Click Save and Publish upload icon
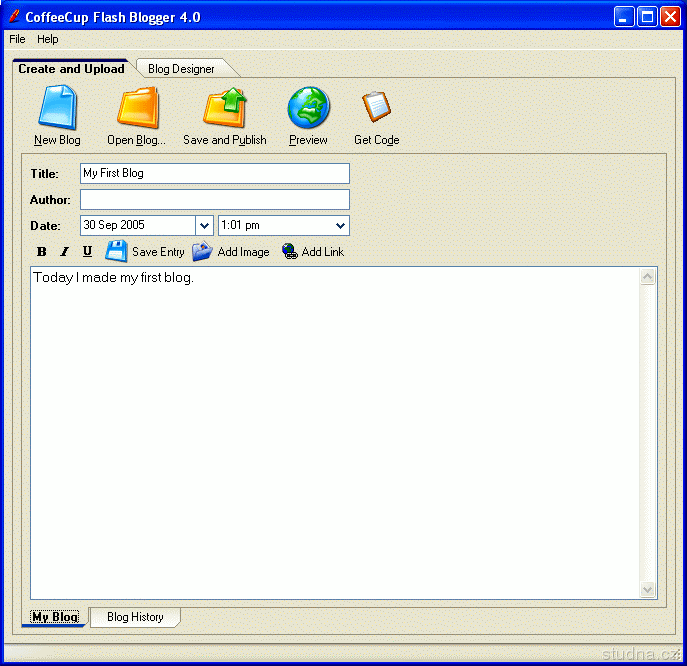Screen dimensions: 687x666 pos(225,107)
